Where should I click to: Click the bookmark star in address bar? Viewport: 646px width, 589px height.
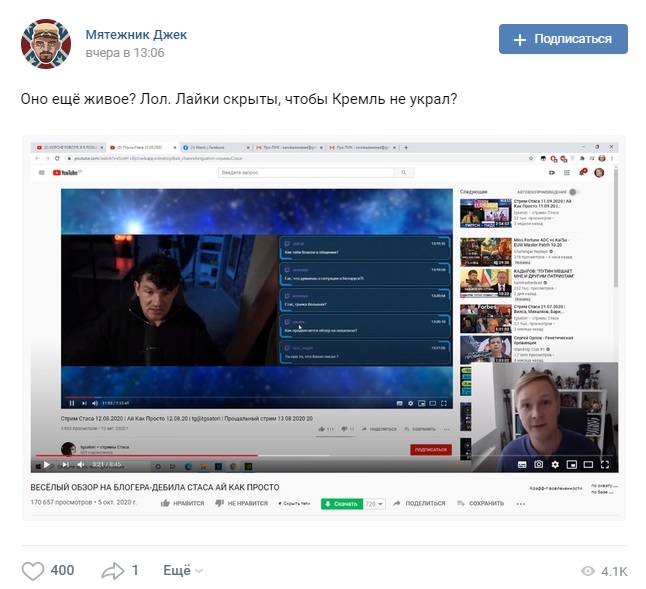[531, 158]
